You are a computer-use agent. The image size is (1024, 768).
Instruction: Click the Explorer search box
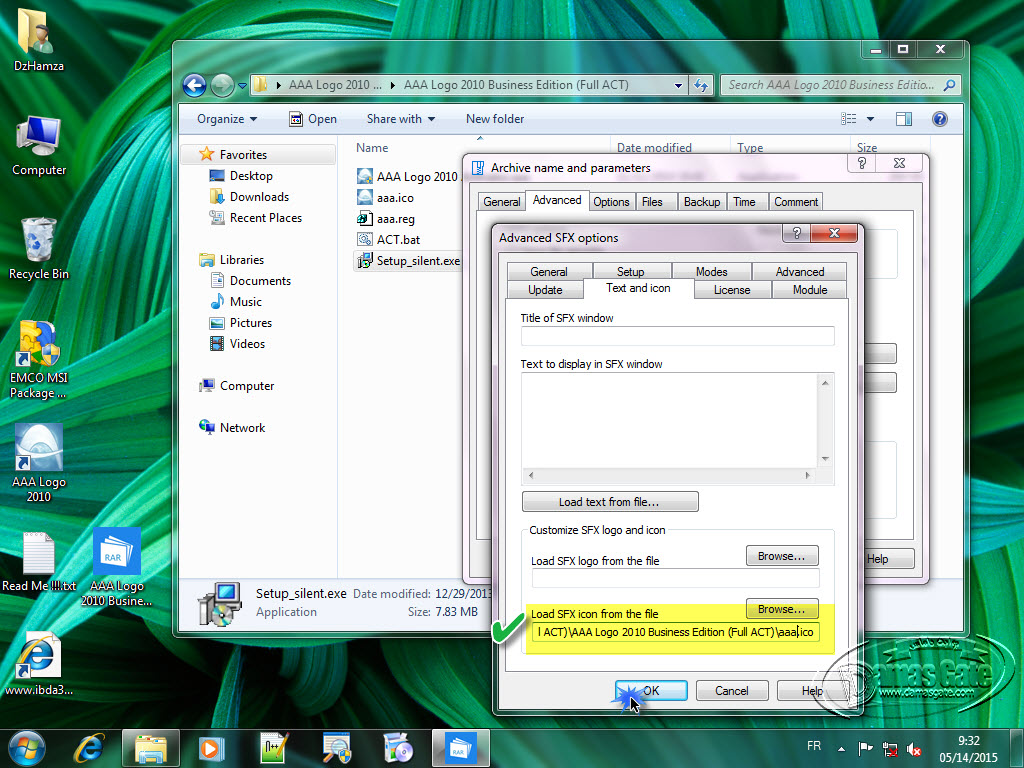coord(840,85)
